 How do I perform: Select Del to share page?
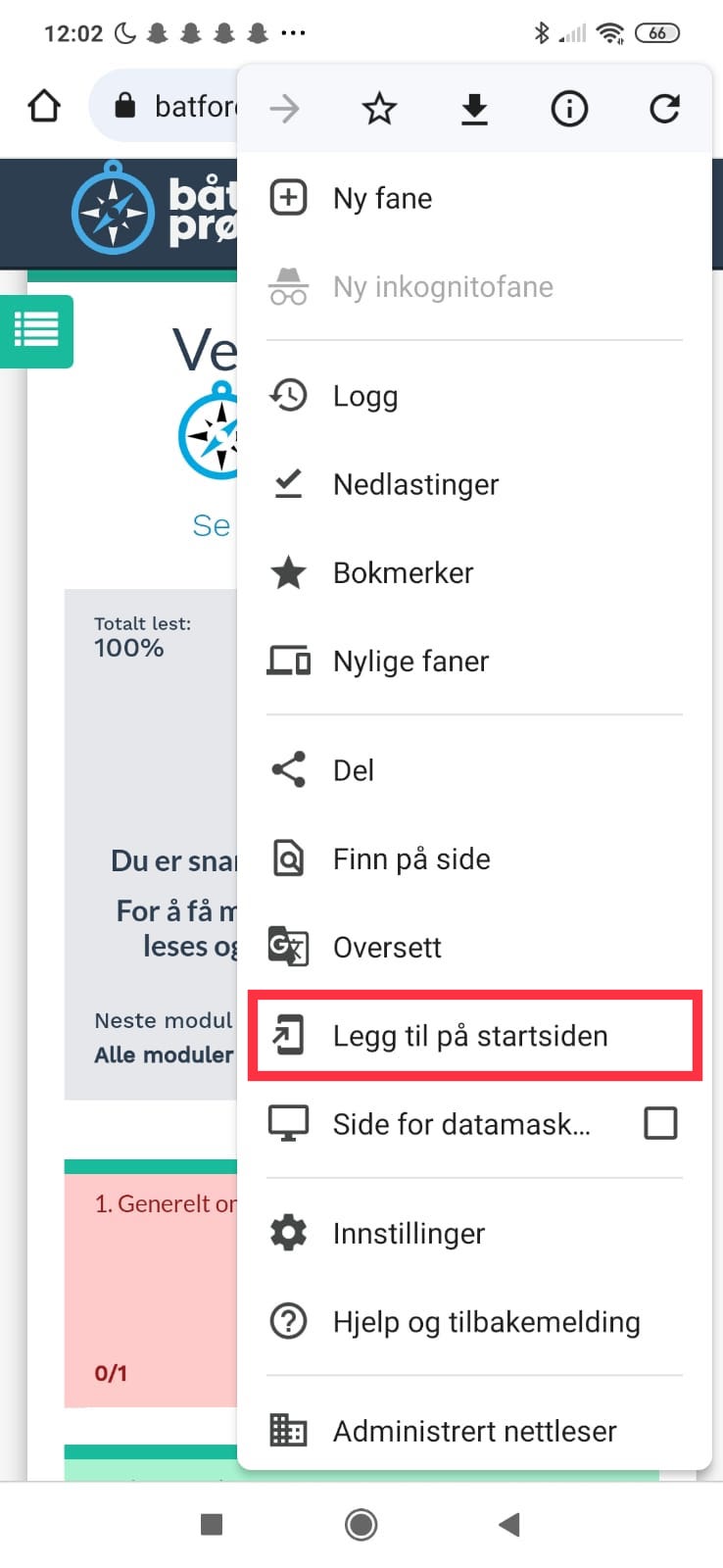[474, 770]
